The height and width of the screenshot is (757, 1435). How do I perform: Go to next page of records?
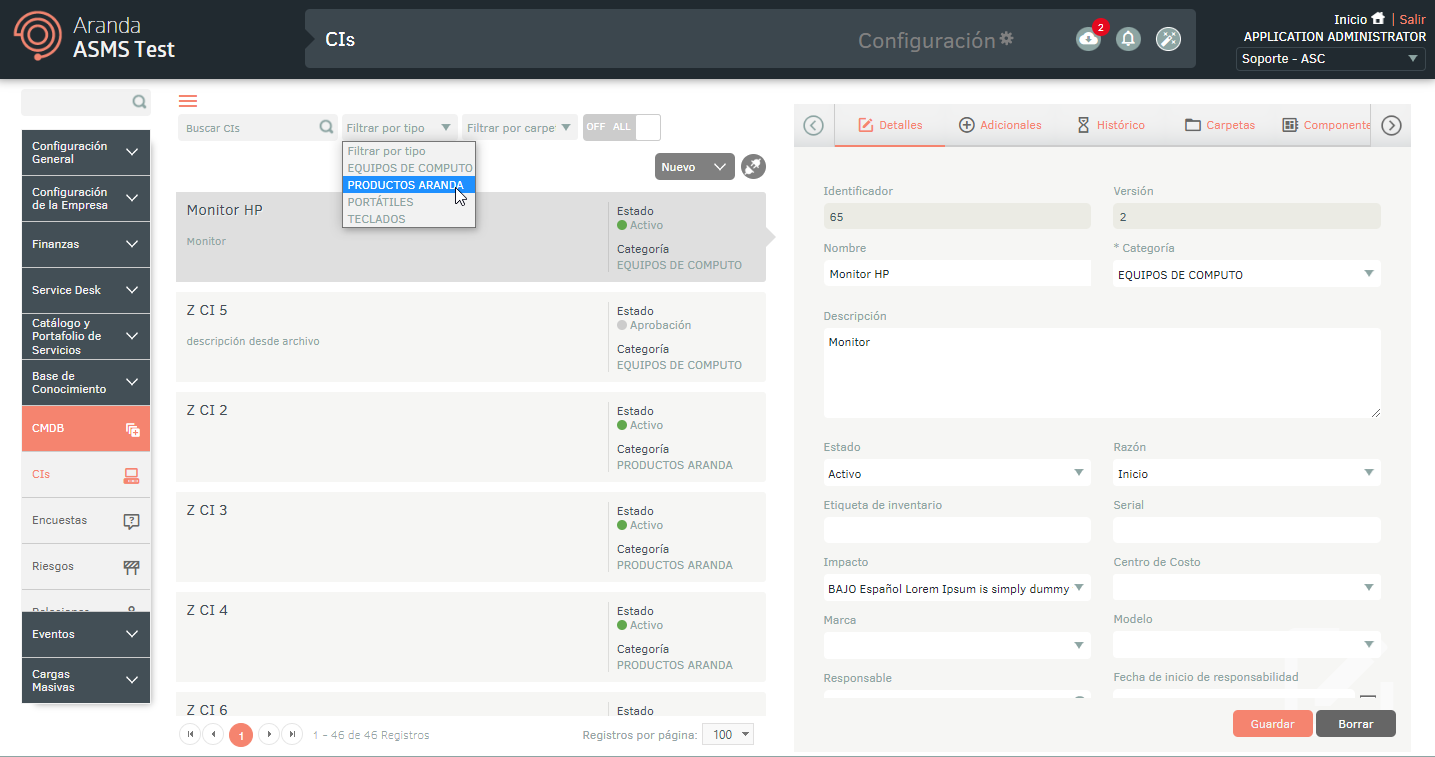[x=268, y=734]
